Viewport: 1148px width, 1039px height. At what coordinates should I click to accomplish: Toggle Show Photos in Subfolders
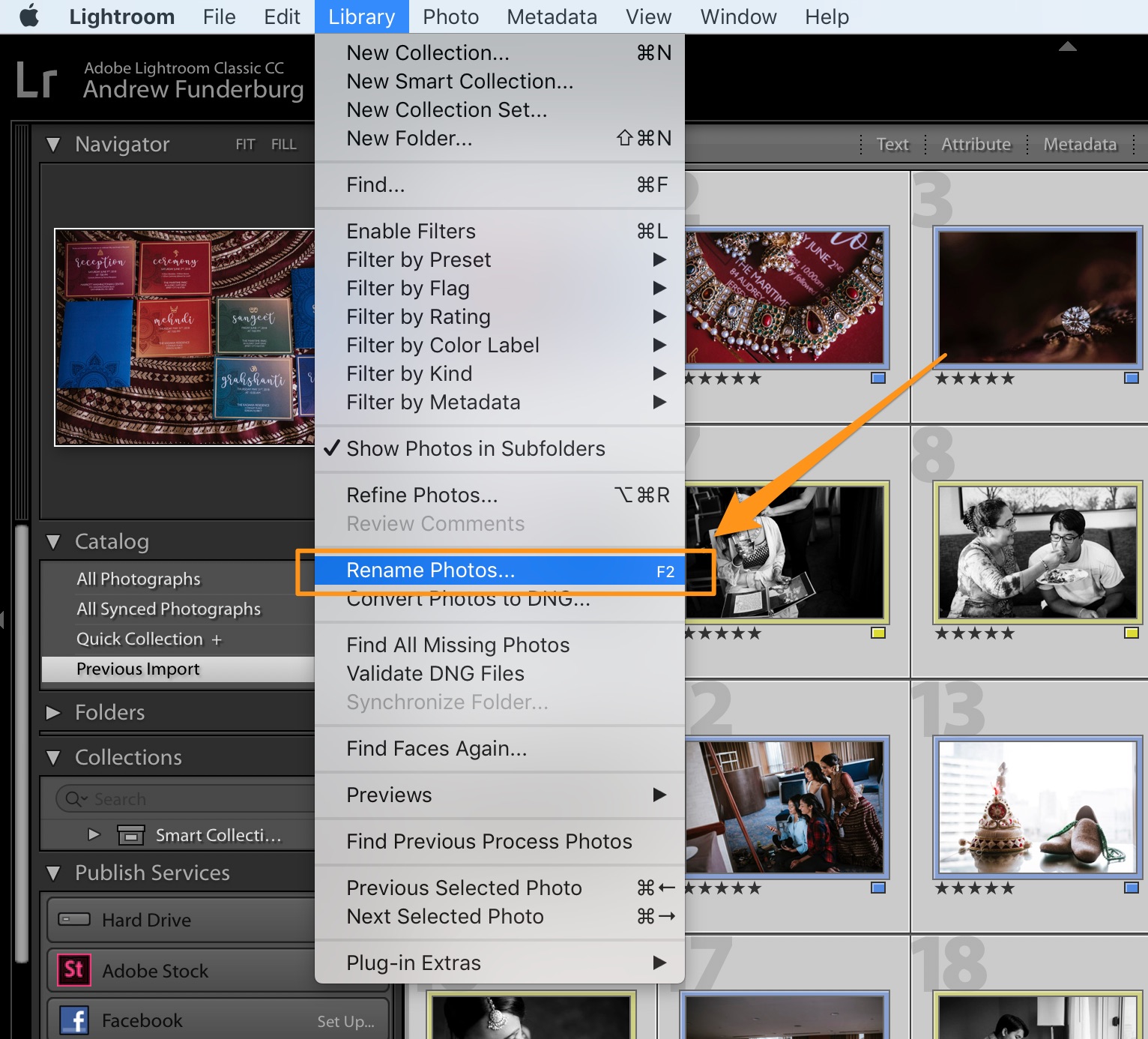(475, 448)
